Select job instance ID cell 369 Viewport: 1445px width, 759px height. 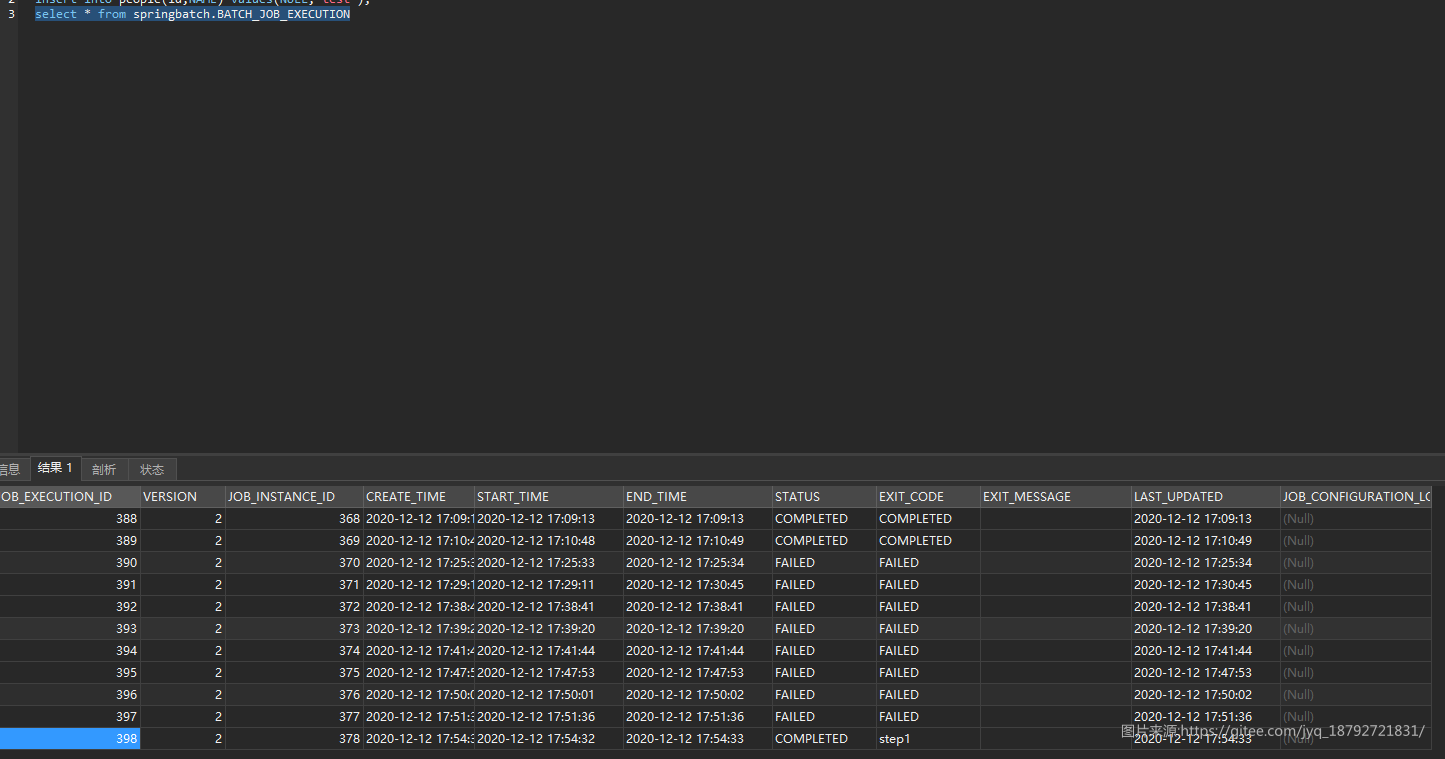294,541
